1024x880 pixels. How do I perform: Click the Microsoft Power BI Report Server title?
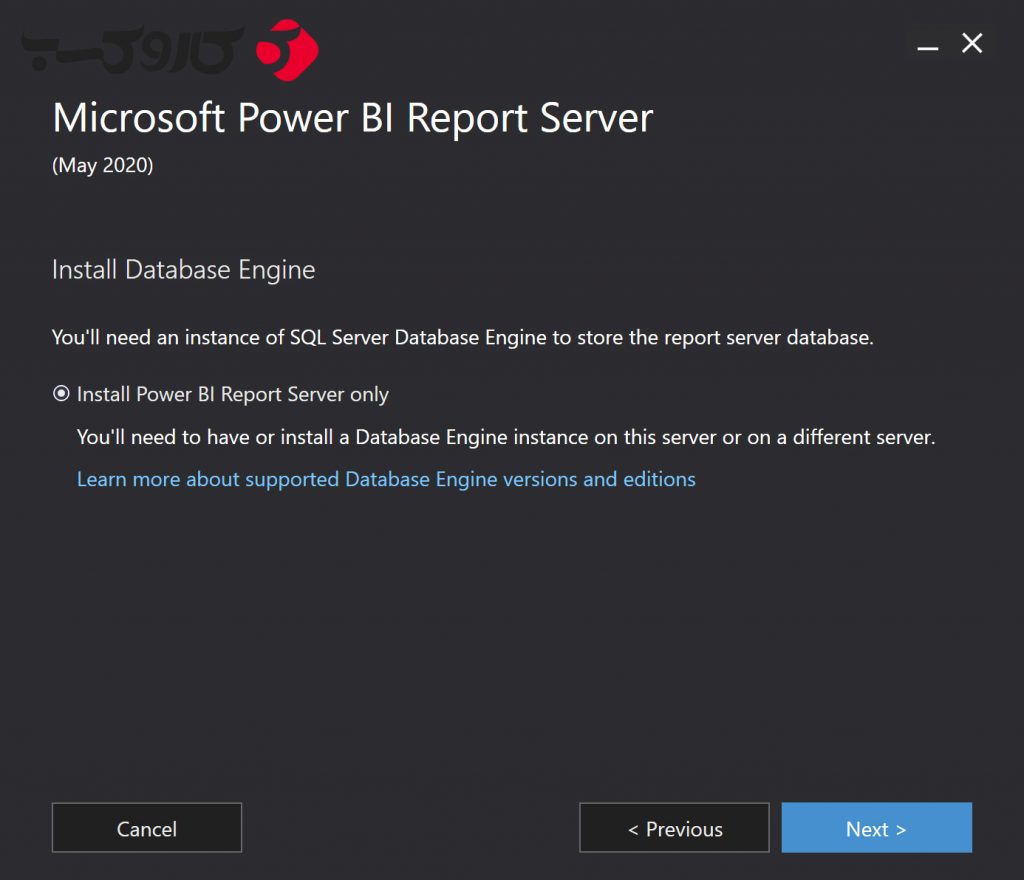point(352,118)
